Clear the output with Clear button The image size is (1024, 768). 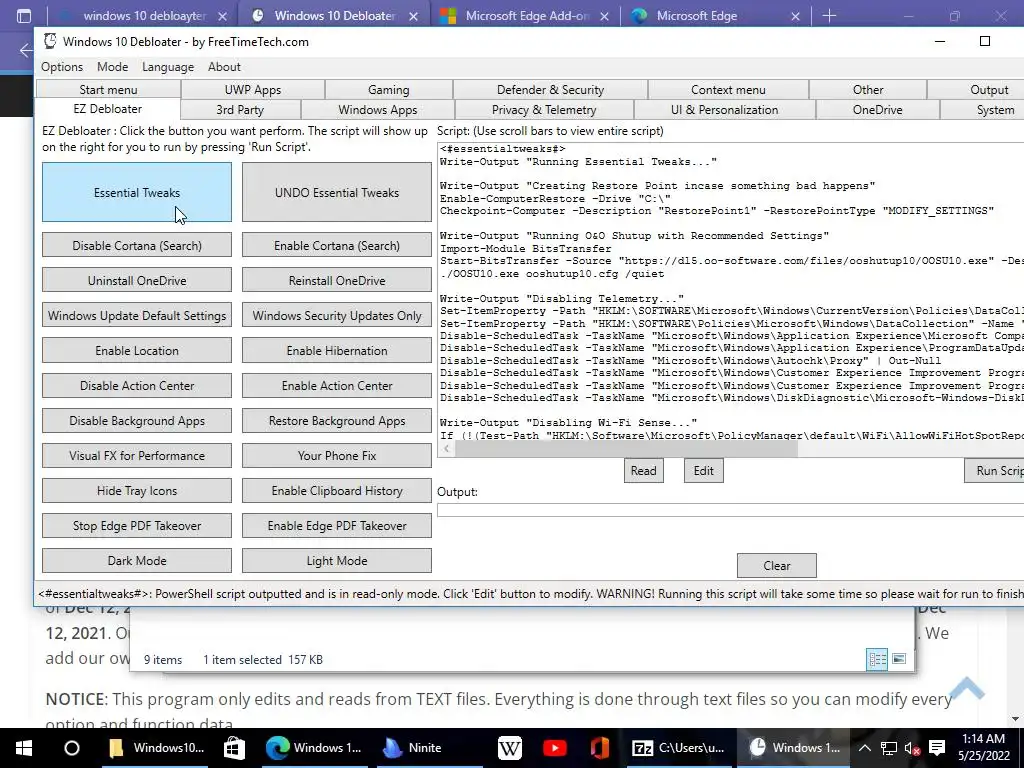pos(776,566)
